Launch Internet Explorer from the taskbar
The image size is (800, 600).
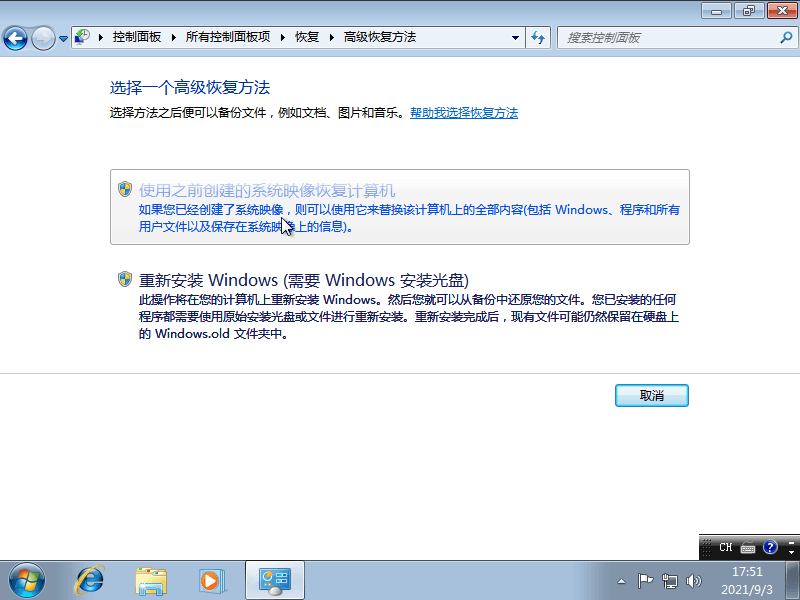point(91,579)
